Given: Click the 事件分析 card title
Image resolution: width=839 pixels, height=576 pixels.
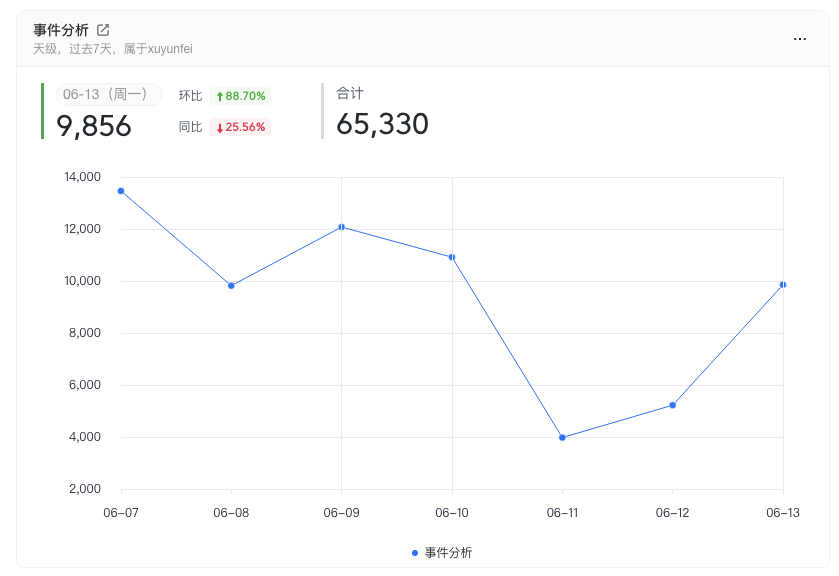Looking at the screenshot, I should [61, 30].
